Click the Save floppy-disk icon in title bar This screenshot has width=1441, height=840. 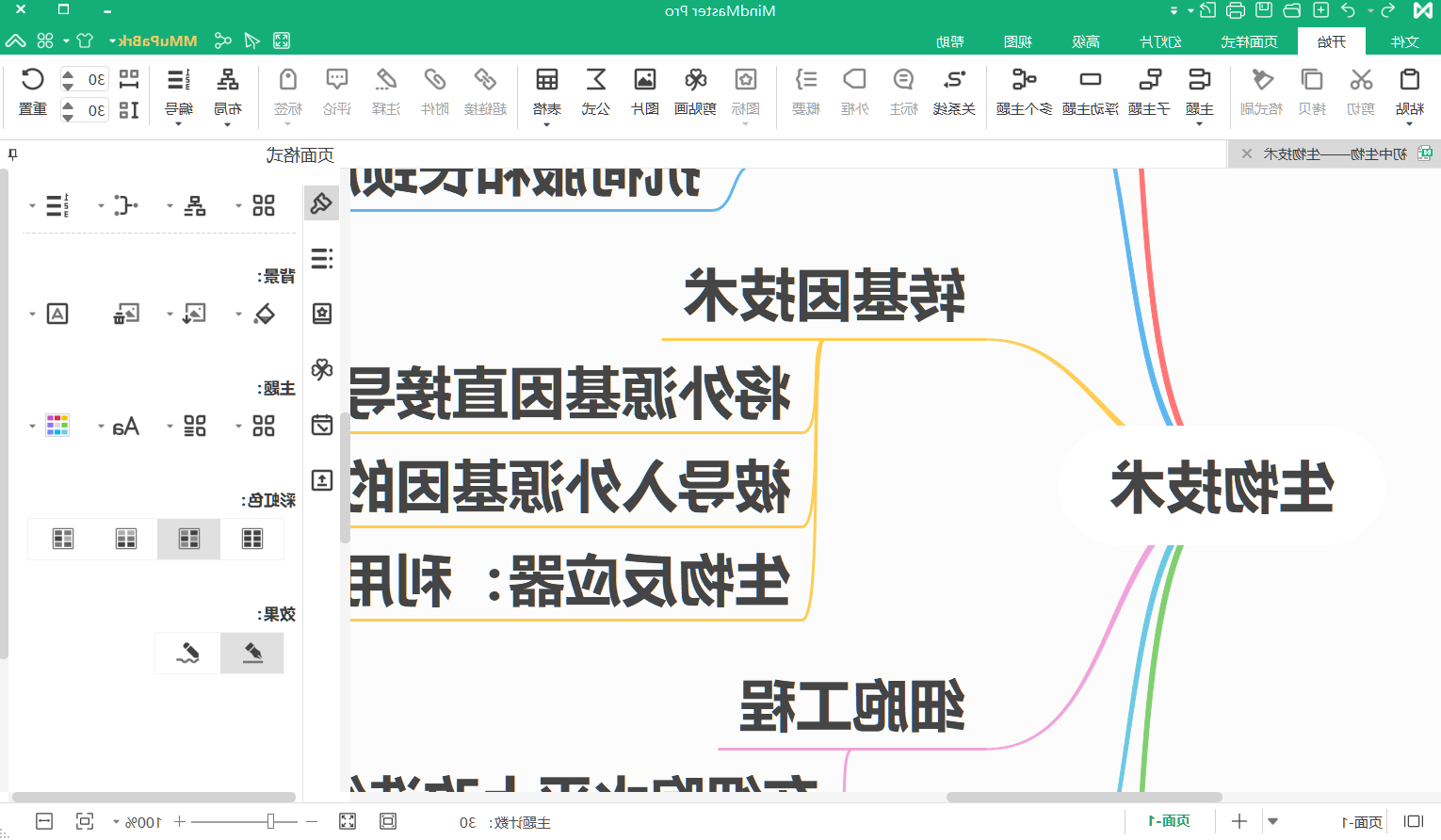coord(1264,10)
